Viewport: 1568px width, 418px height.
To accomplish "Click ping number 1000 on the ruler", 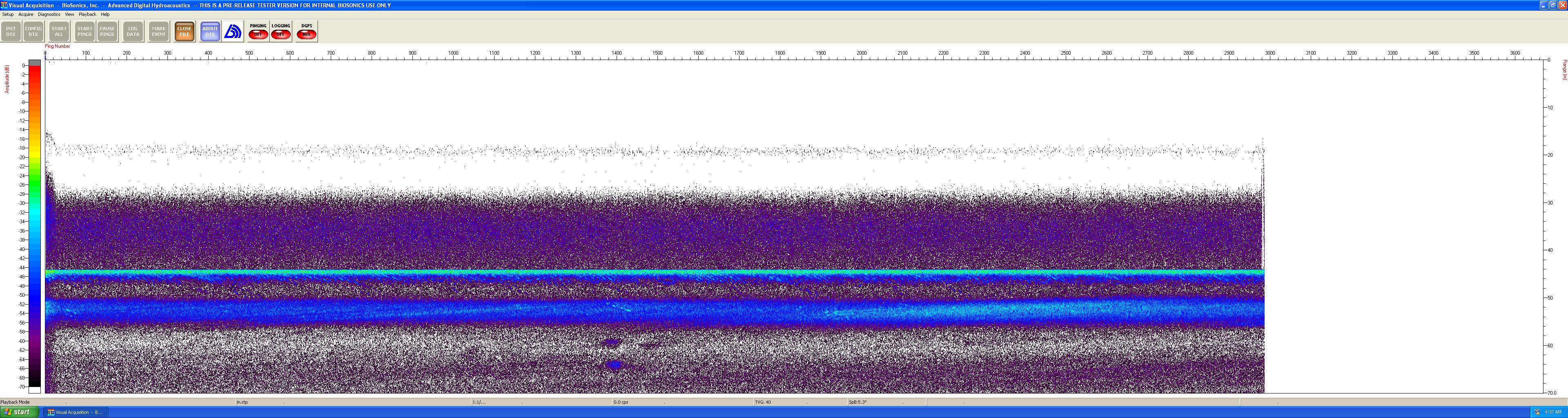I will coord(454,53).
